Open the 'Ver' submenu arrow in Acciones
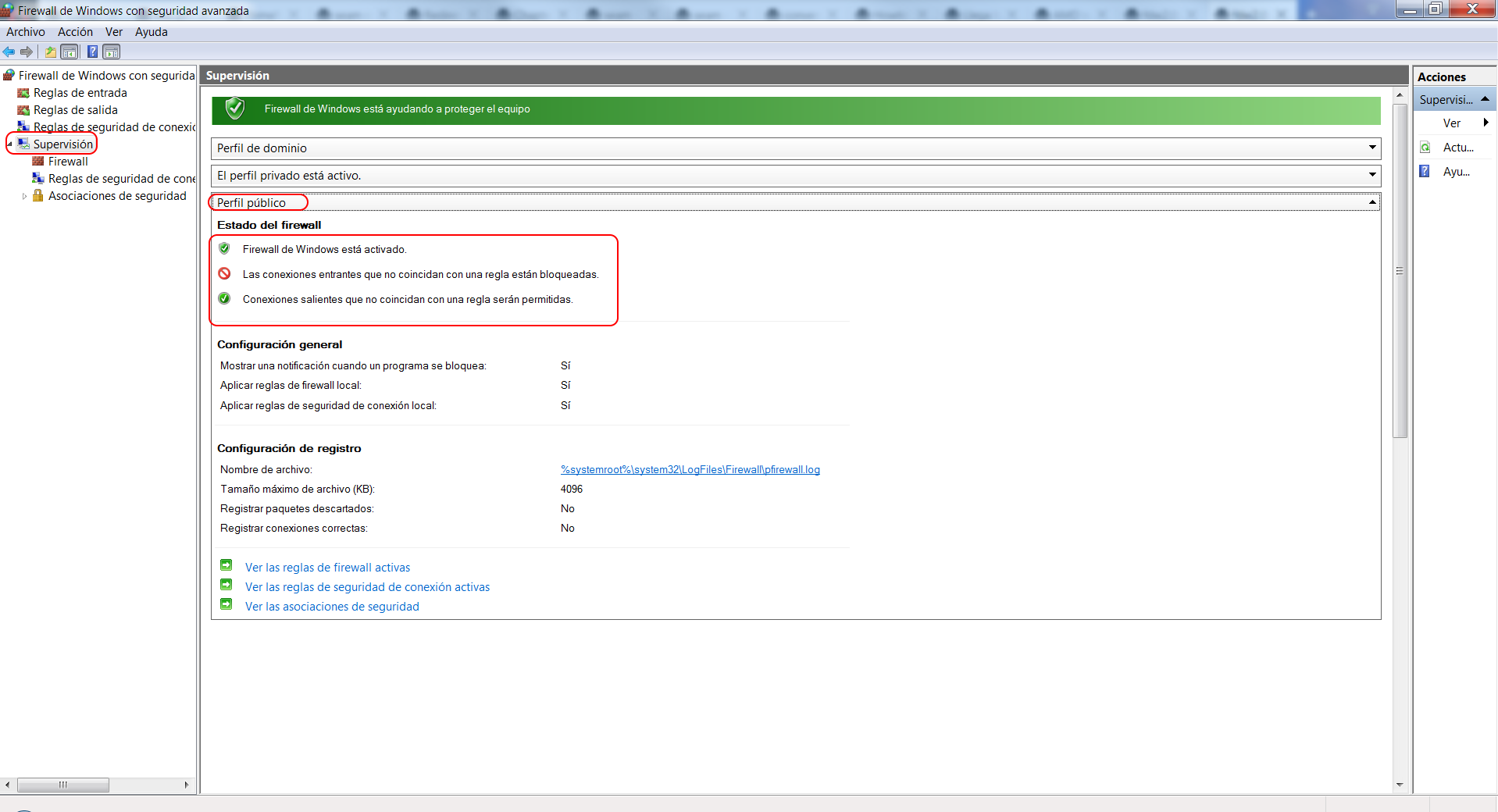The image size is (1498, 812). pos(1486,123)
